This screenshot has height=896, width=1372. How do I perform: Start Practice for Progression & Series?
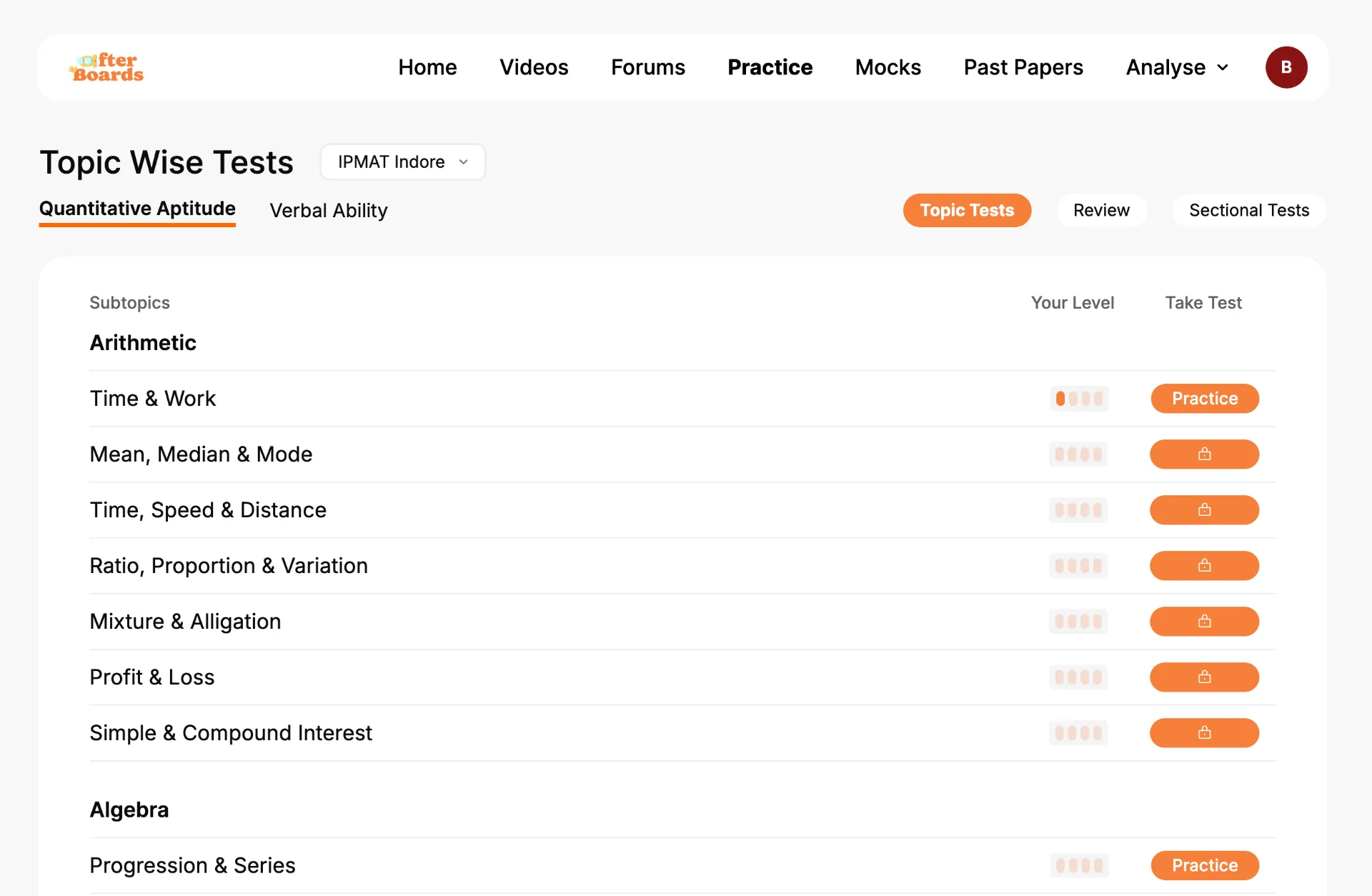coord(1205,866)
